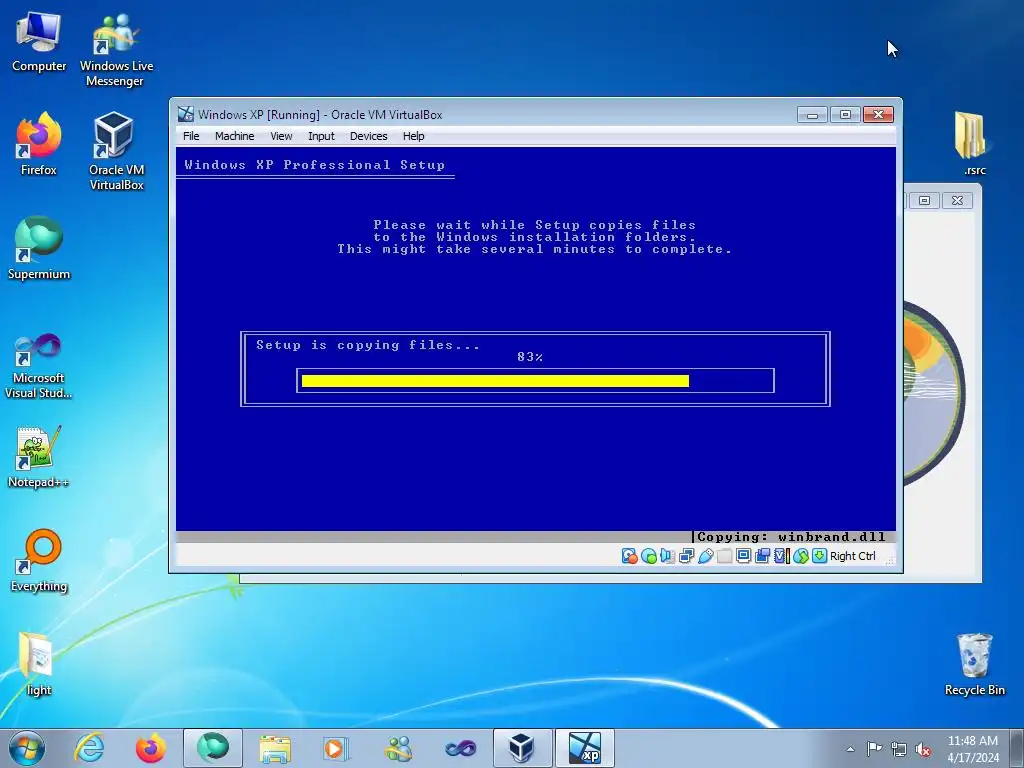Screen dimensions: 1024x768
Task: Minimize the Windows XP VirtualBox window
Action: tap(812, 115)
